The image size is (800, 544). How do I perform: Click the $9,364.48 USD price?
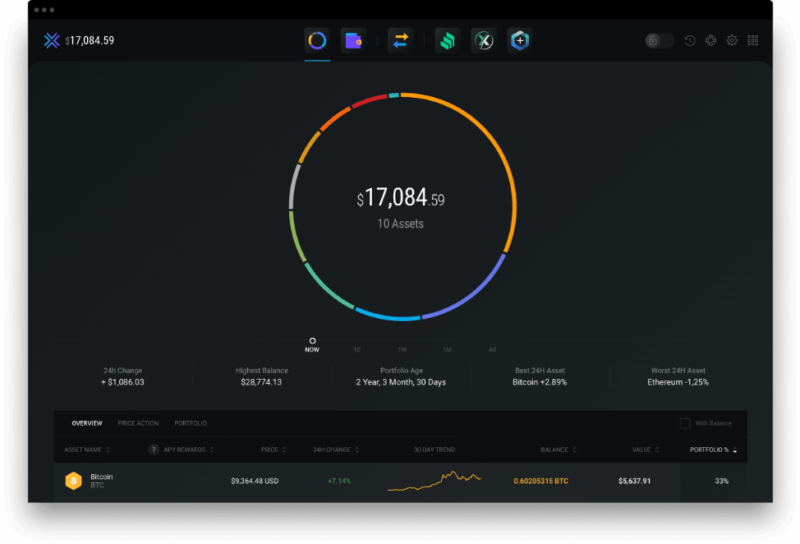tap(255, 481)
